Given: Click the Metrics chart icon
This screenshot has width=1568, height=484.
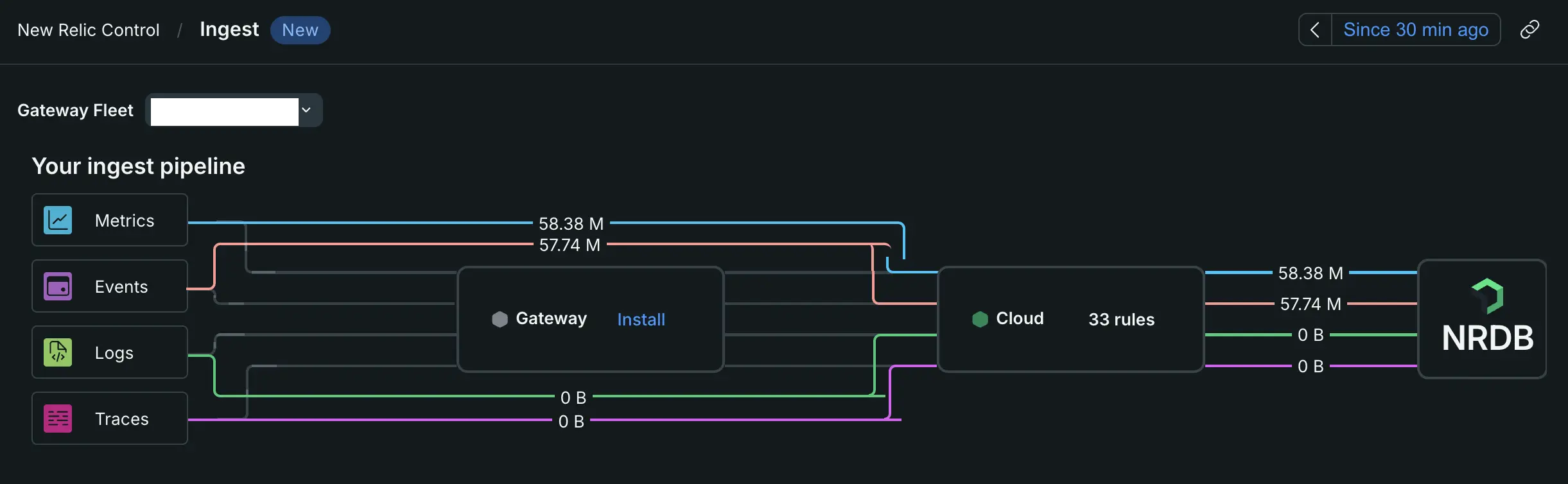Looking at the screenshot, I should (58, 220).
